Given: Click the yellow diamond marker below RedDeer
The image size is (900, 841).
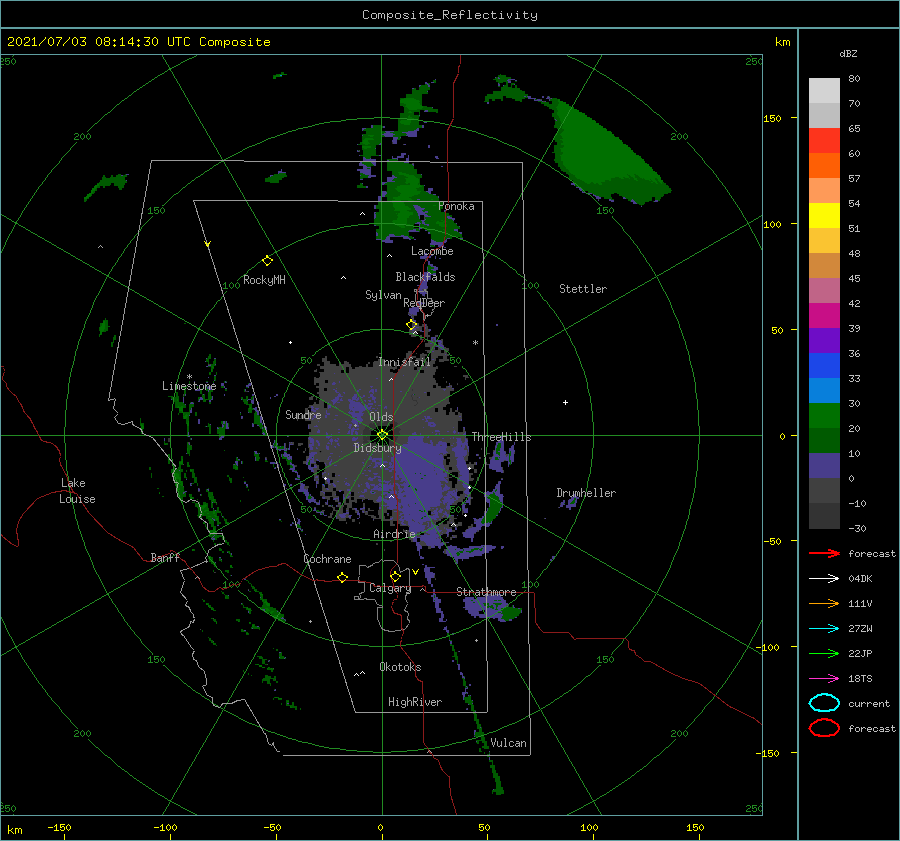Looking at the screenshot, I should click(411, 325).
